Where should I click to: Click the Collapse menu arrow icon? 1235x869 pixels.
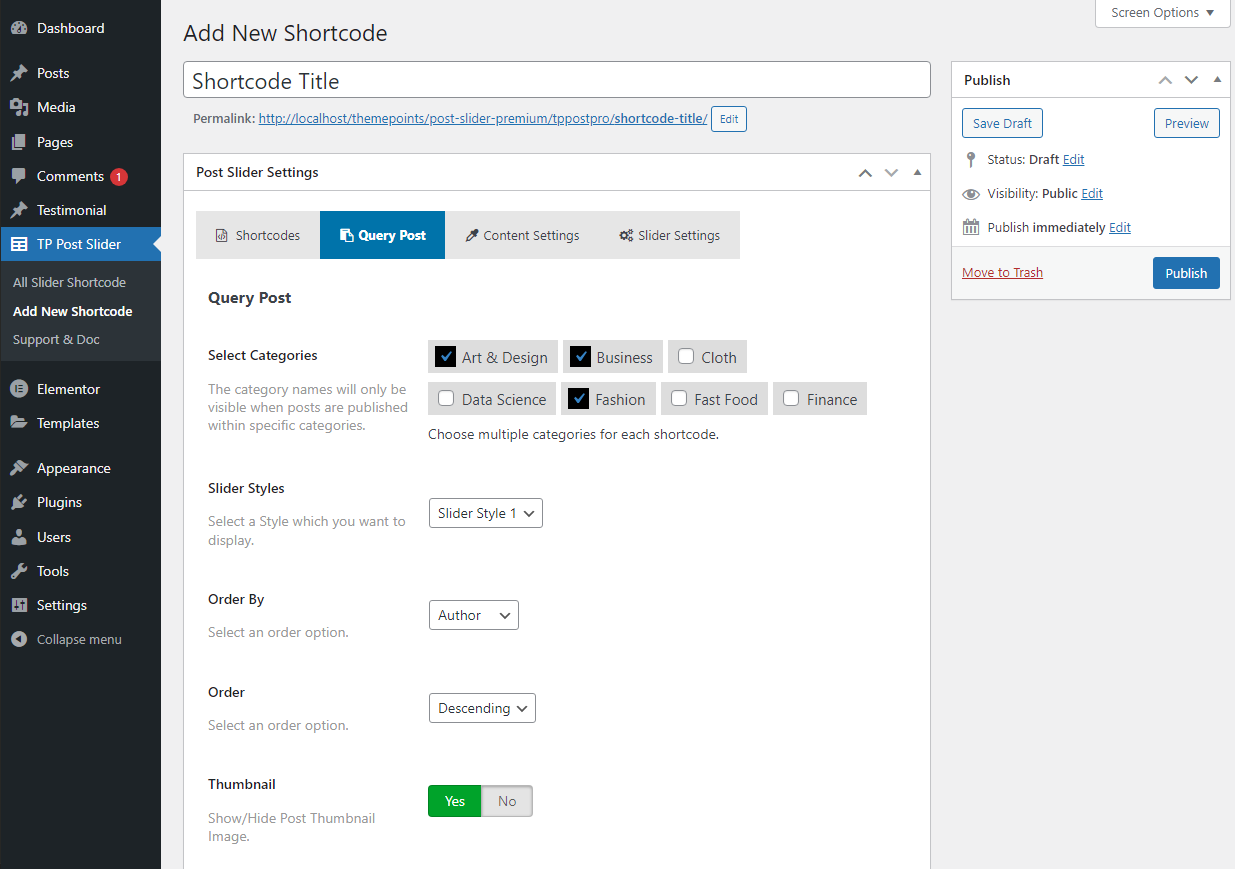[x=18, y=639]
